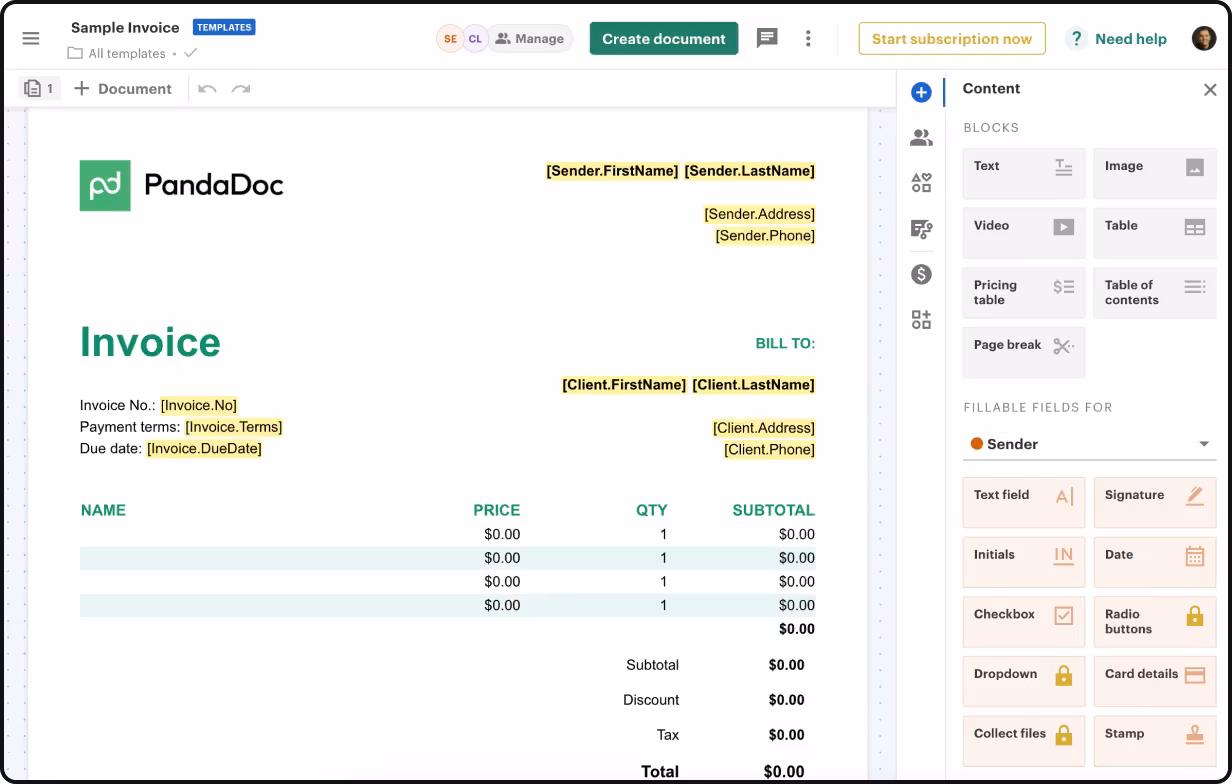
Task: Click the Manage collaborators button
Action: (530, 39)
